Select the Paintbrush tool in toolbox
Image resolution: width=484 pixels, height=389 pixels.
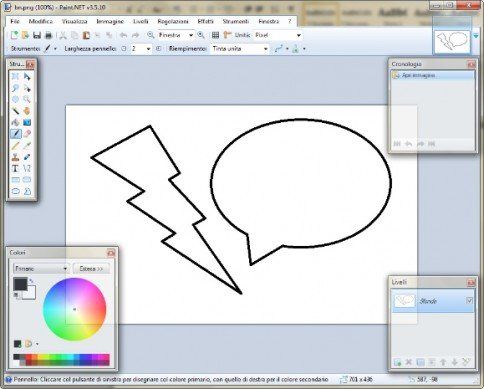pos(16,134)
